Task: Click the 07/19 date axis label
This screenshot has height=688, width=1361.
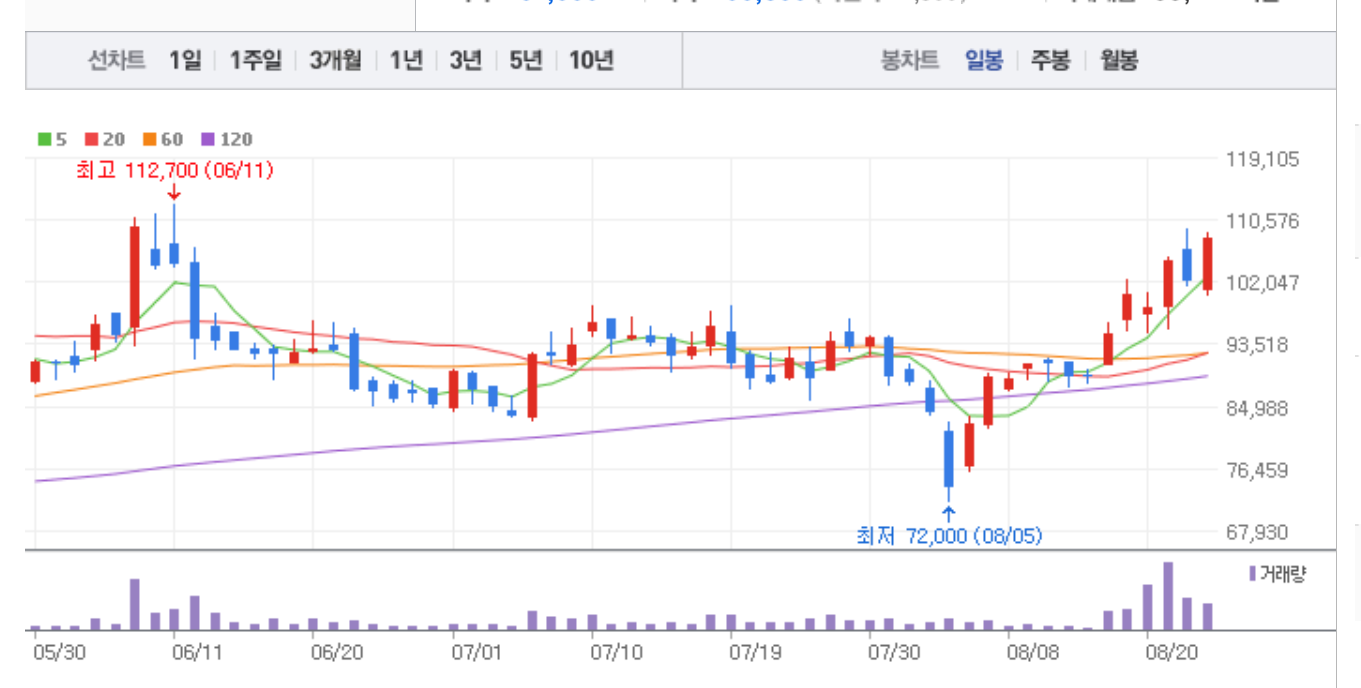Action: click(757, 652)
